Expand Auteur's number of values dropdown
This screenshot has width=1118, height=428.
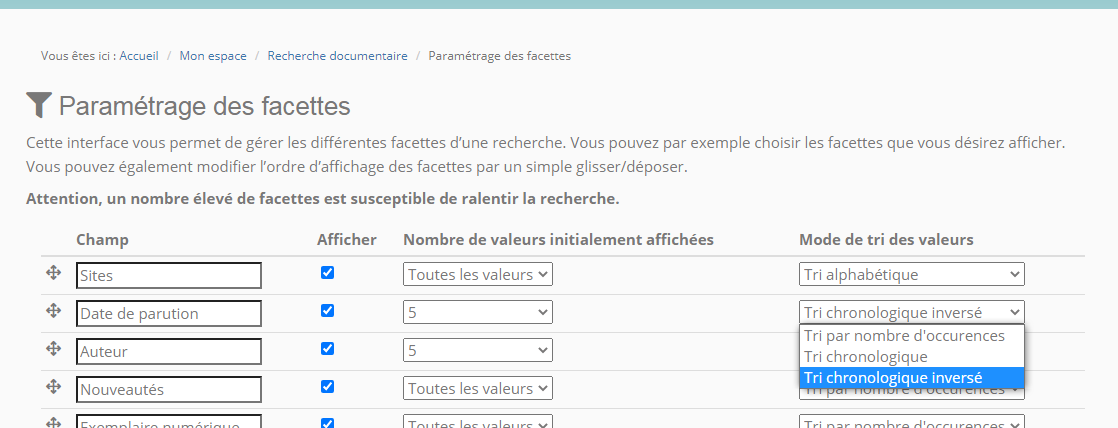(x=477, y=350)
